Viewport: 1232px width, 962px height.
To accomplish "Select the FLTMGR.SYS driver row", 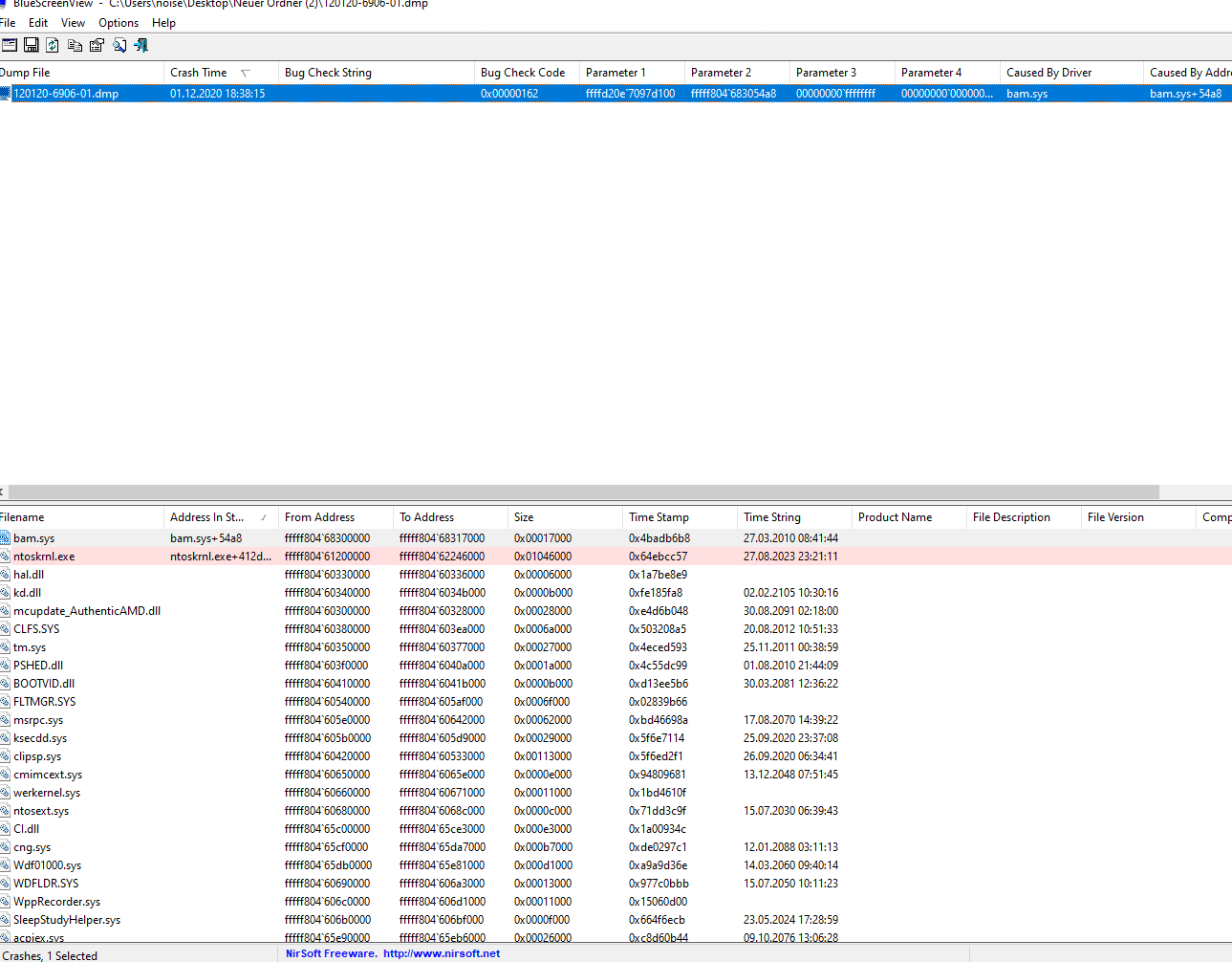I will [616, 702].
